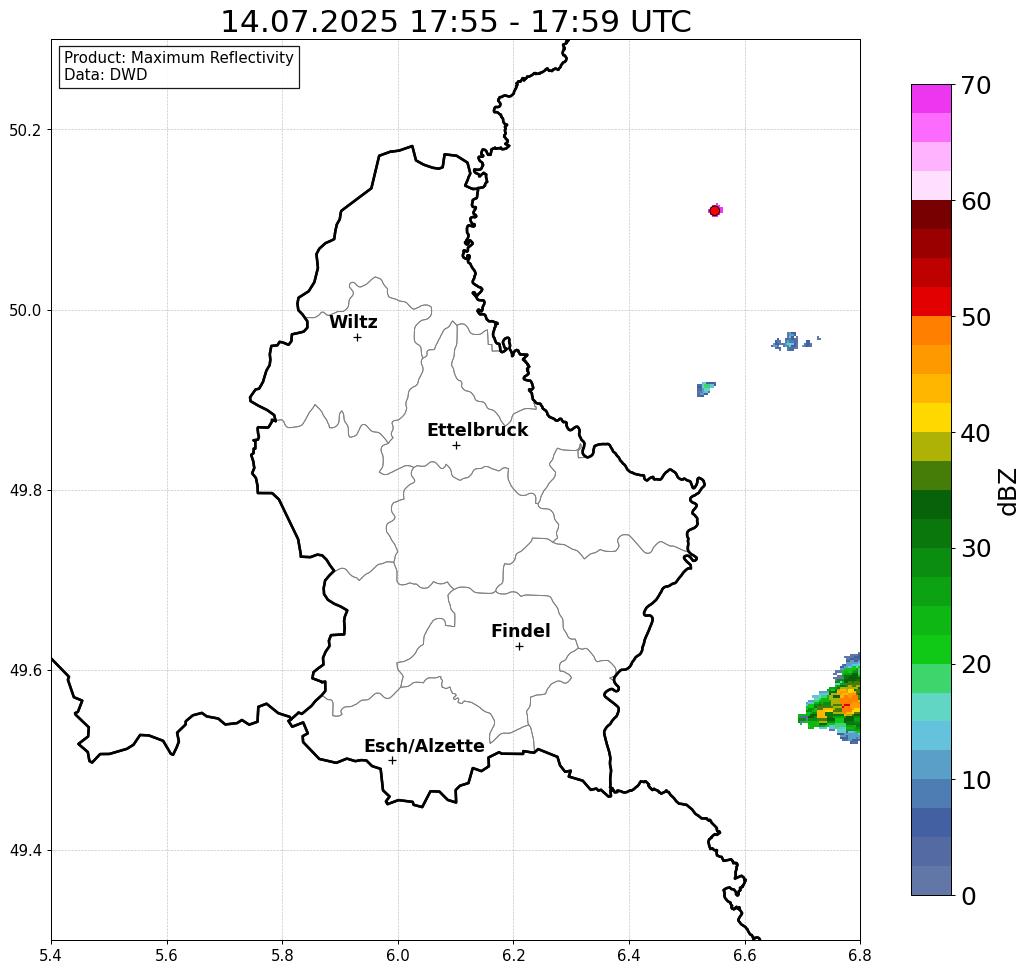The image size is (1029, 973).
Task: Click the Wiltz station label
Action: click(353, 322)
